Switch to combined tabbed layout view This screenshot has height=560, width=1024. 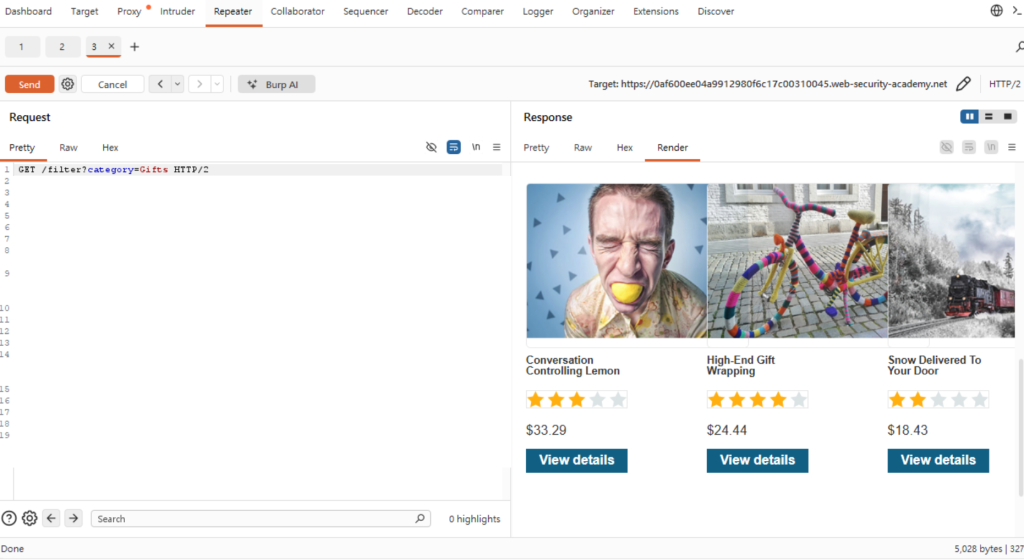(1008, 116)
